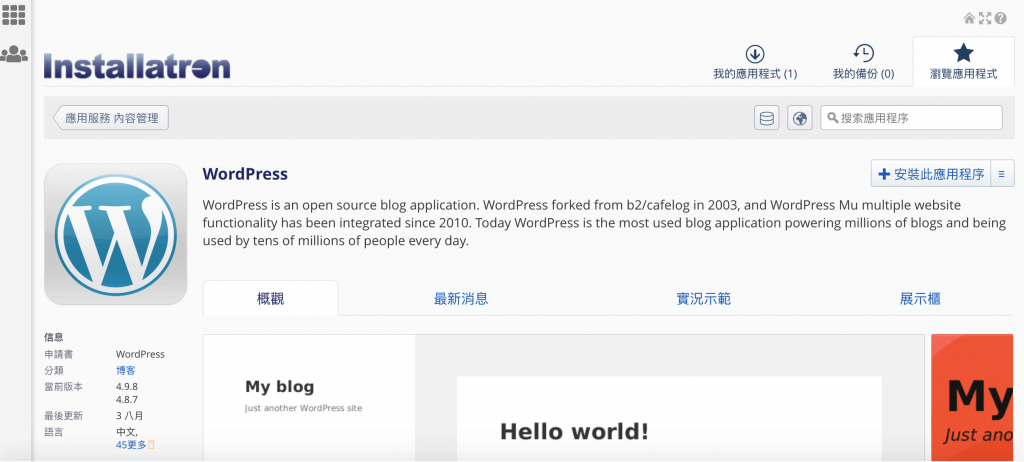Switch to the 最新消息 tab
The height and width of the screenshot is (462, 1024).
[461, 299]
